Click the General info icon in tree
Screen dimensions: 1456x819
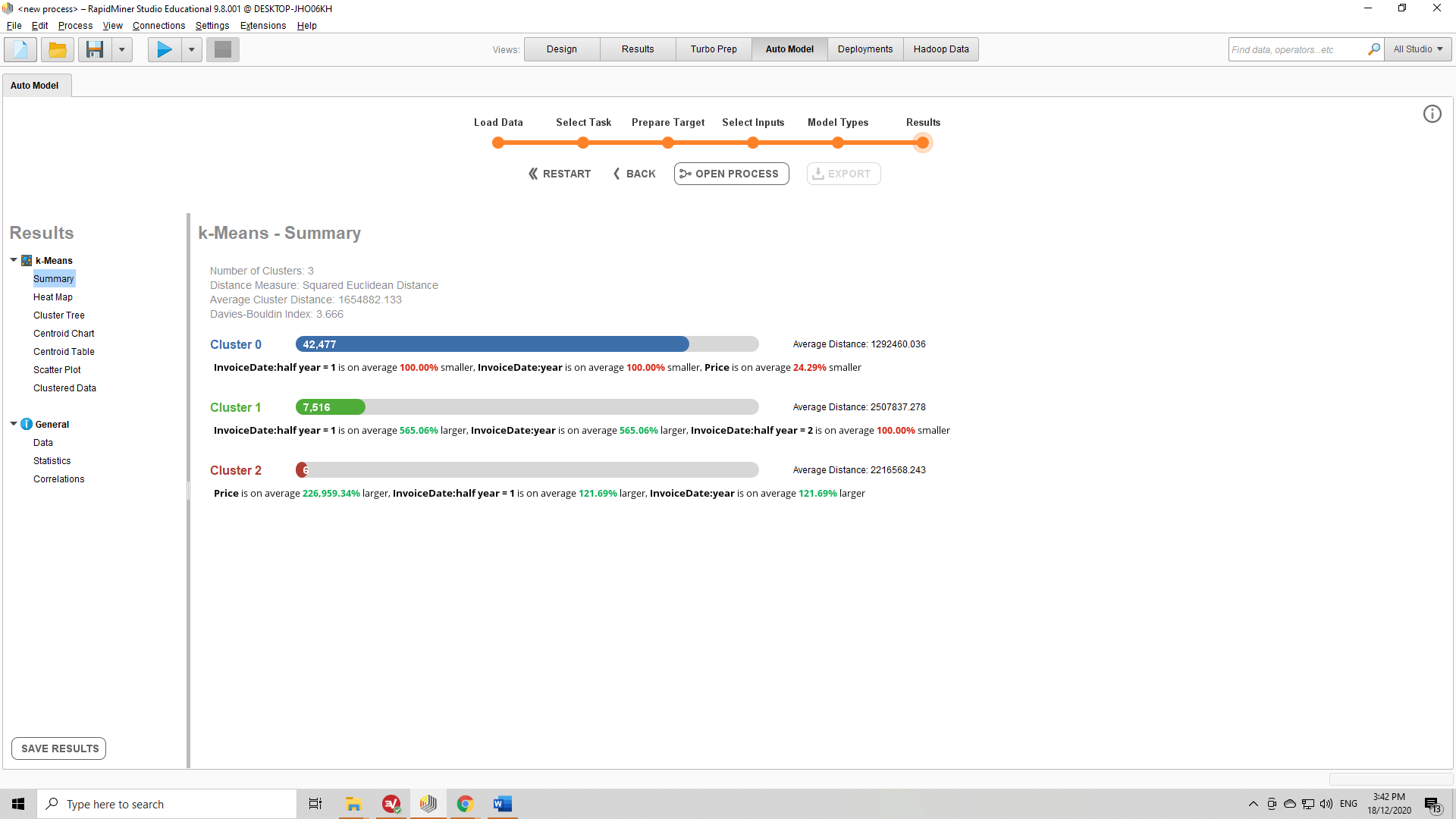click(27, 424)
